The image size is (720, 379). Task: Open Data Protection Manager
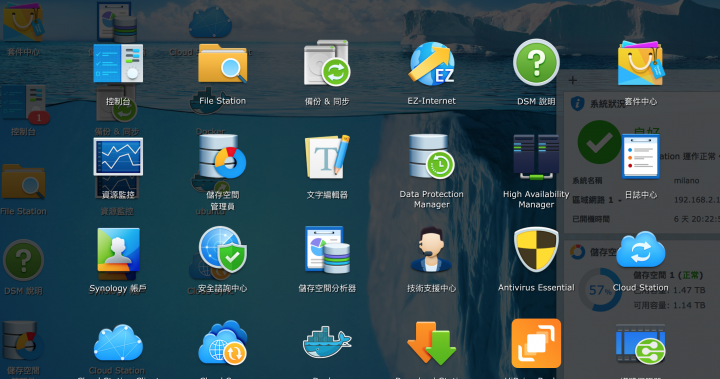[x=432, y=157]
